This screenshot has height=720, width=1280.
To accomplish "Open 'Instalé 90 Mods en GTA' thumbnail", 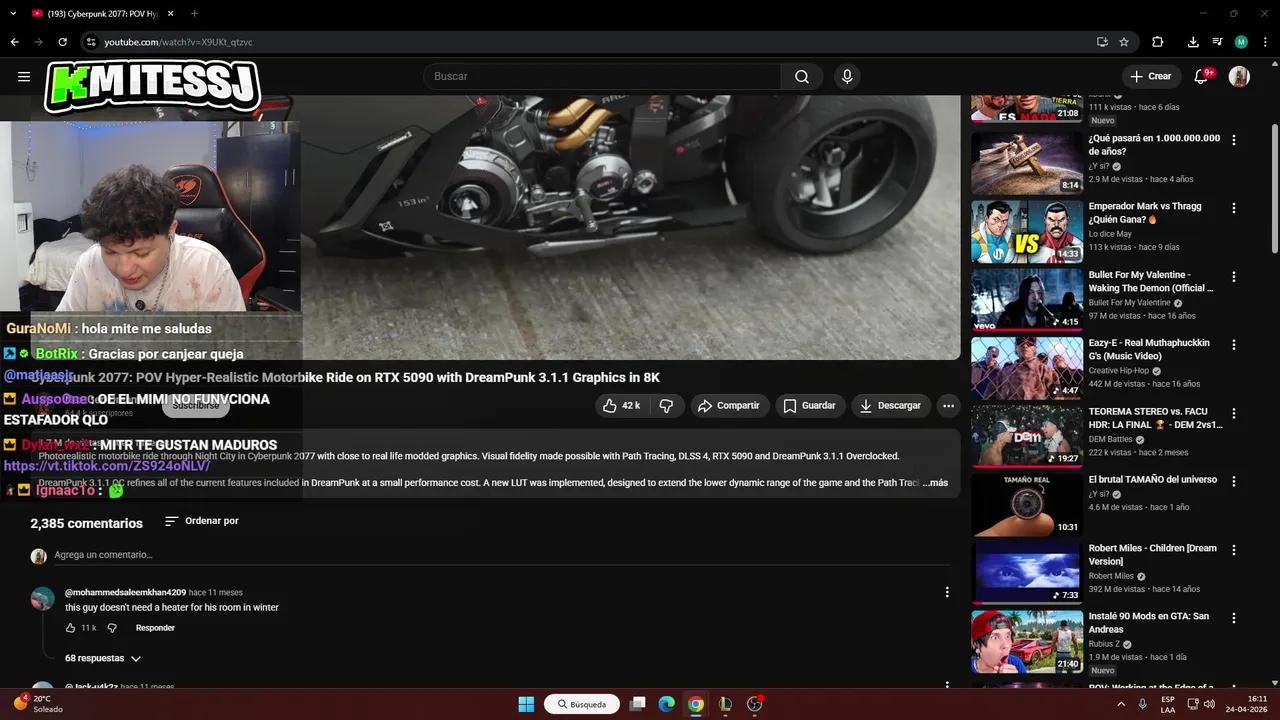I will (1027, 641).
